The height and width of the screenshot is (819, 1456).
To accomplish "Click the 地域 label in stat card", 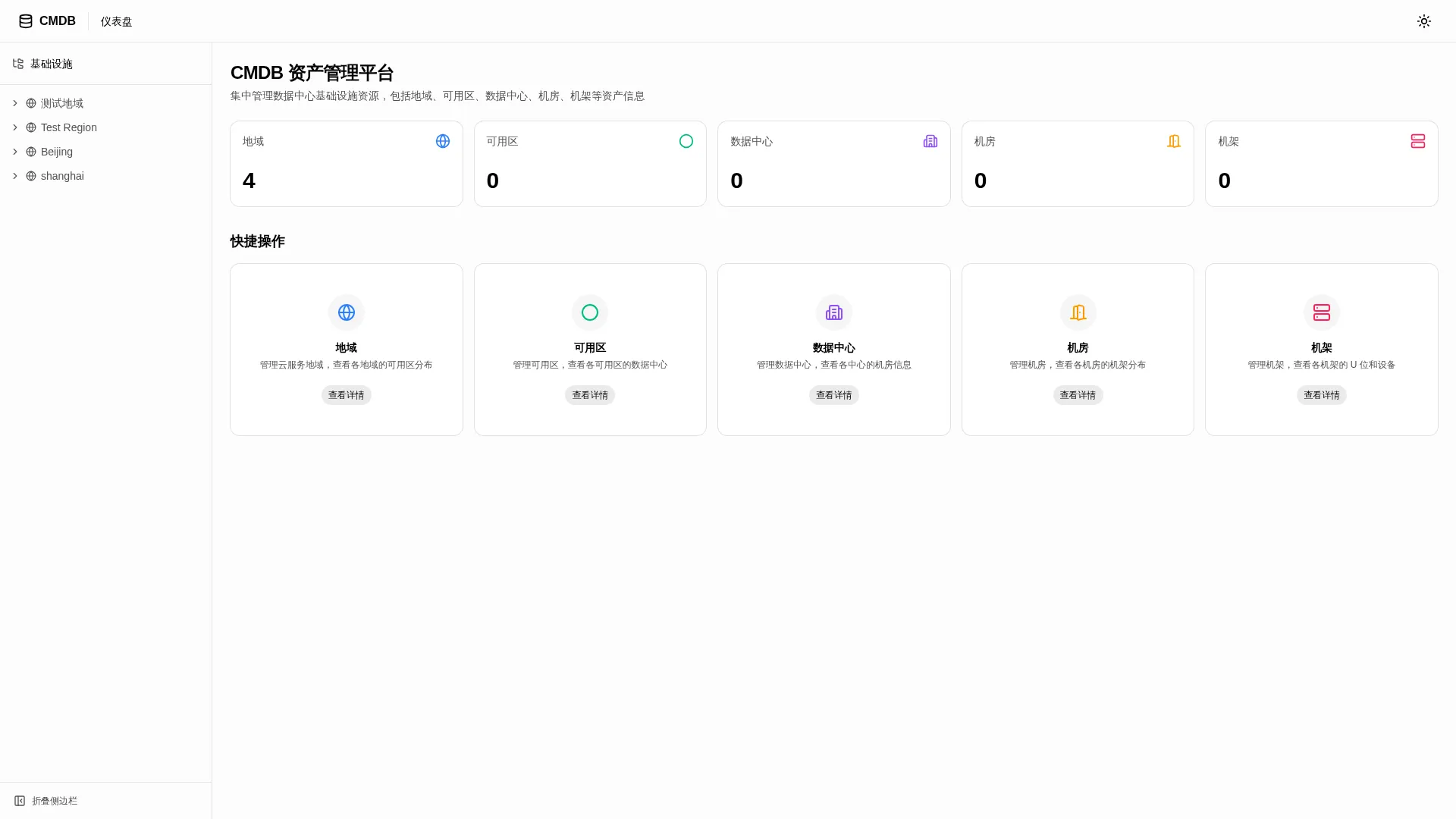I will [x=253, y=141].
